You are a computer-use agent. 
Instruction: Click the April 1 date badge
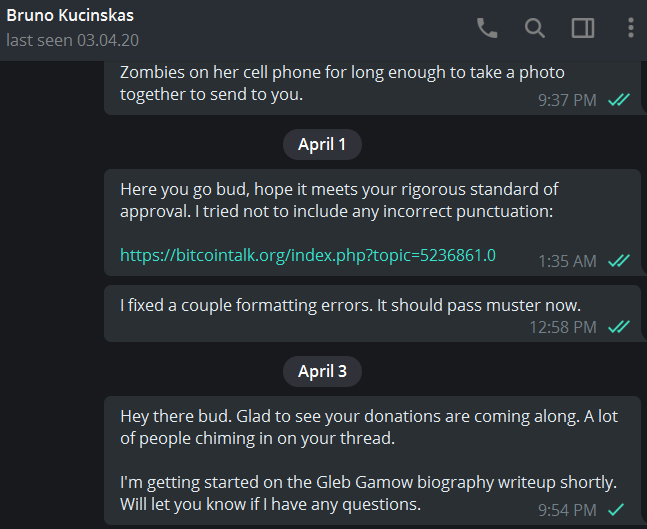322,144
